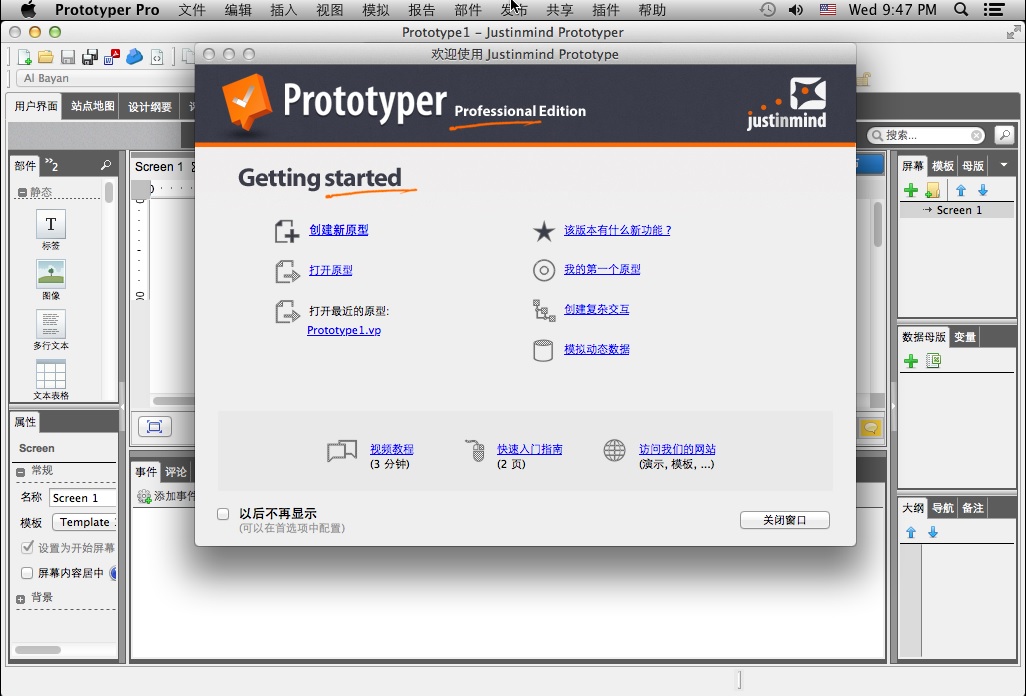Viewport: 1026px width, 696px height.
Task: Open the 文件 menu
Action: point(192,10)
